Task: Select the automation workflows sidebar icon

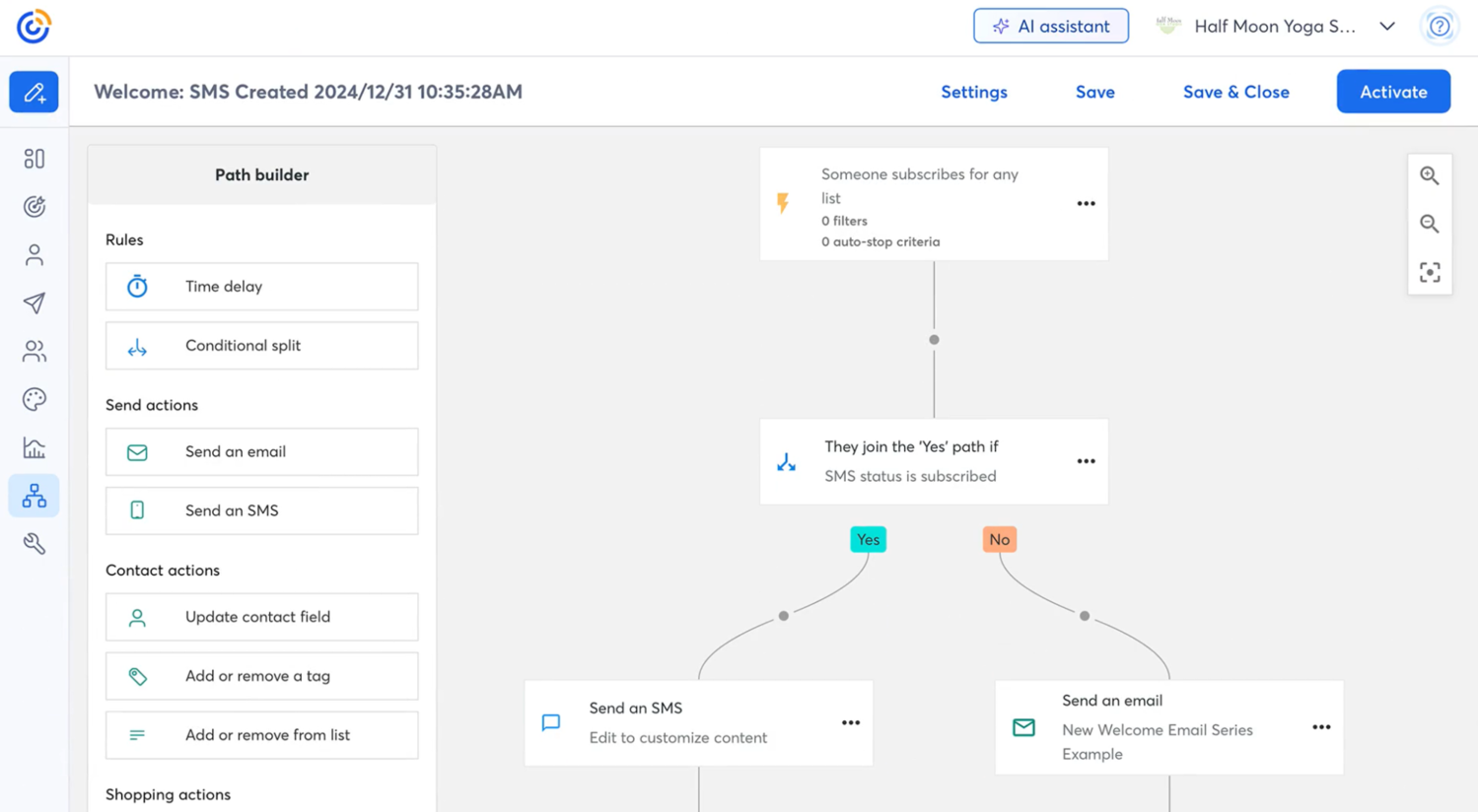Action: coord(34,495)
